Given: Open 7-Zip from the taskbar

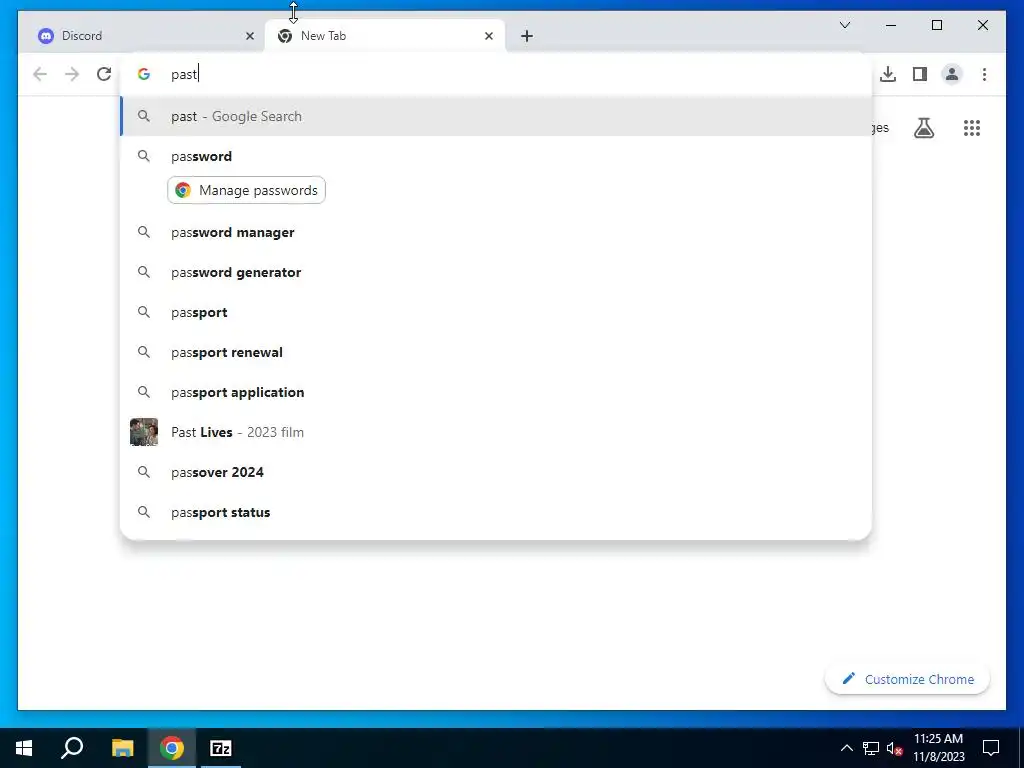Looking at the screenshot, I should tap(221, 748).
